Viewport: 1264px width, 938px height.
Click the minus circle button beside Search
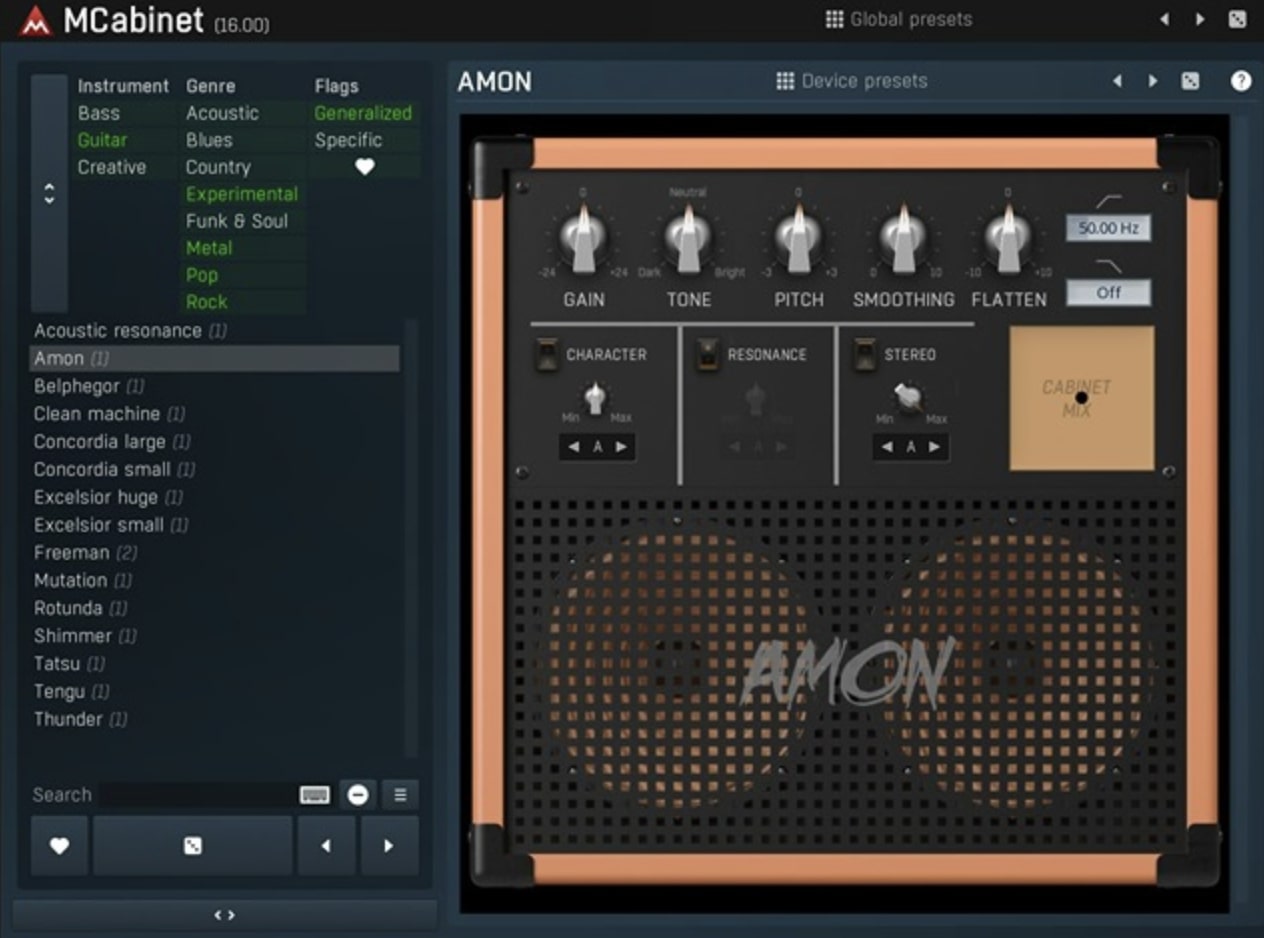coord(358,795)
